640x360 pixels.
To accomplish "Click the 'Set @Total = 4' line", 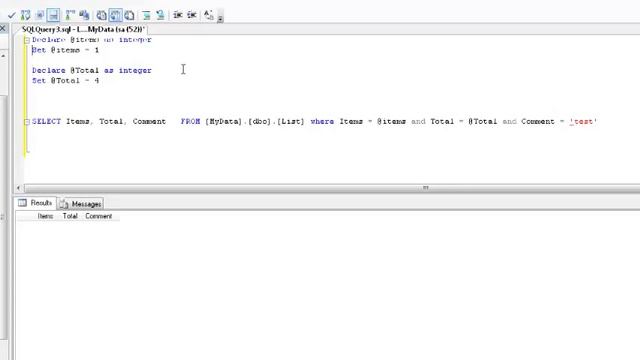I will click(65, 81).
